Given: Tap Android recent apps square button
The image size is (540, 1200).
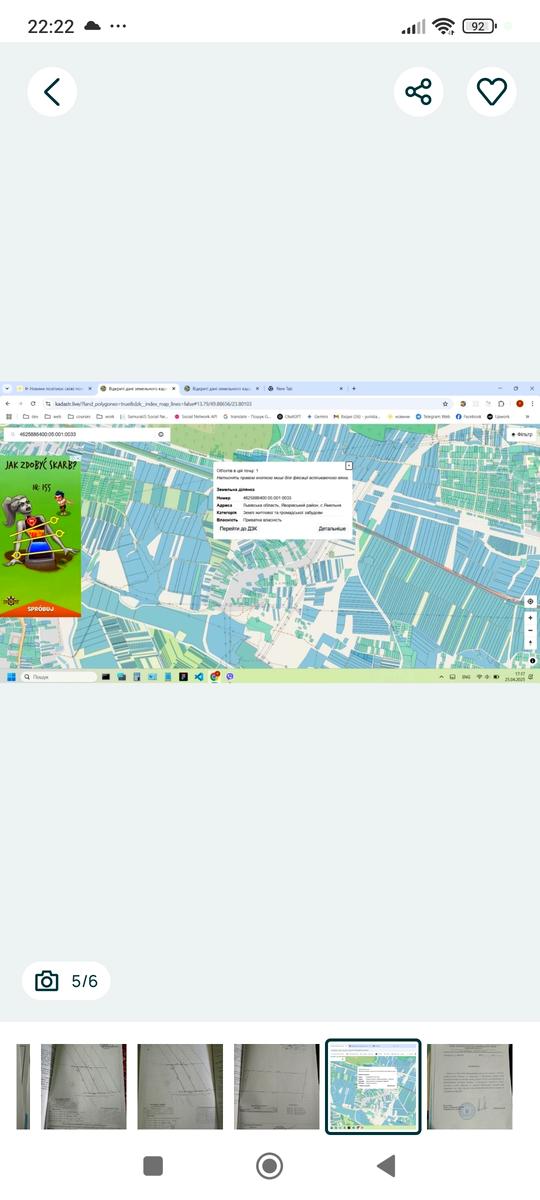Looking at the screenshot, I should 153,1166.
